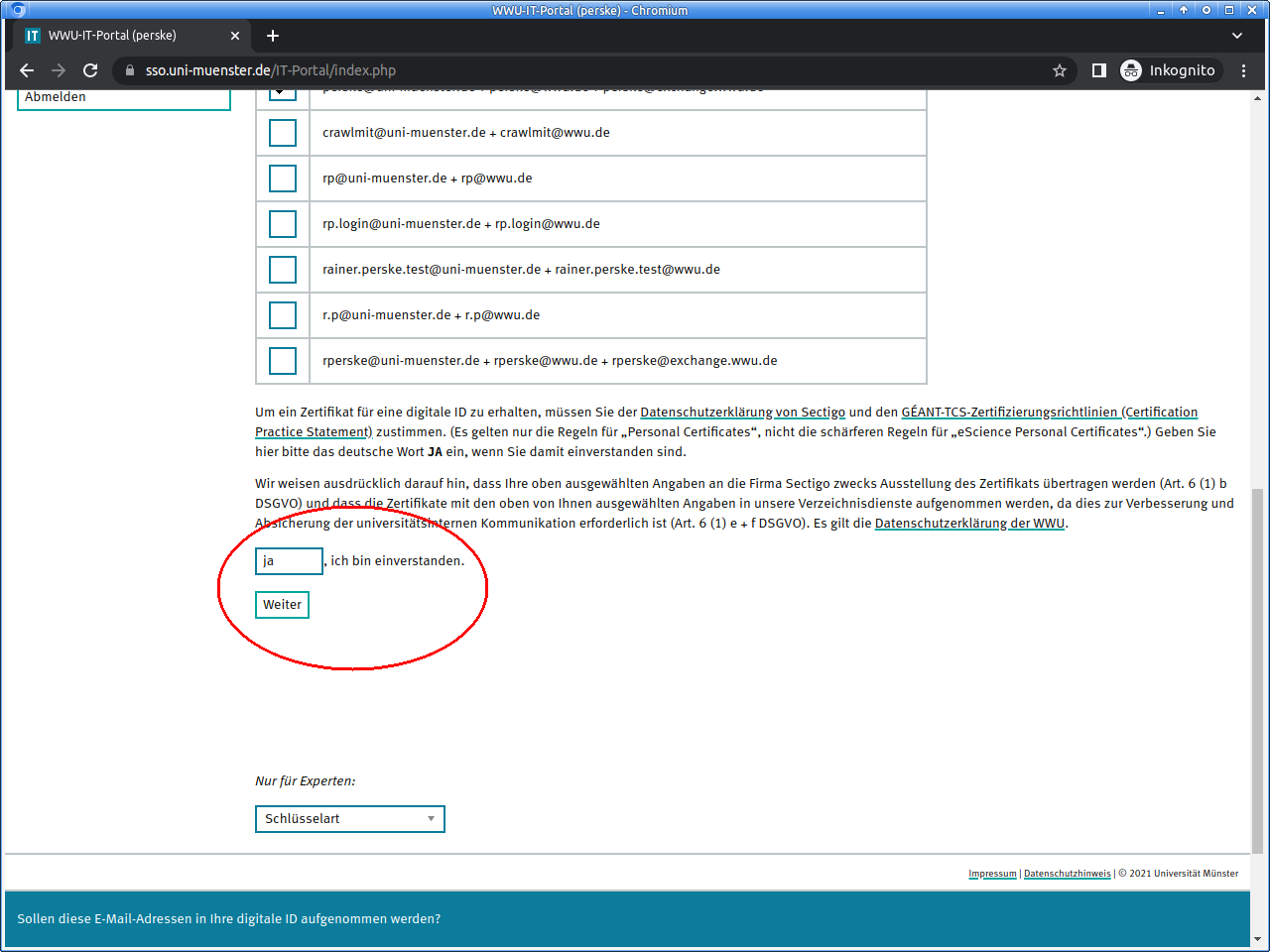Bookmark this page with the star icon
1270x952 pixels.
(x=1060, y=70)
